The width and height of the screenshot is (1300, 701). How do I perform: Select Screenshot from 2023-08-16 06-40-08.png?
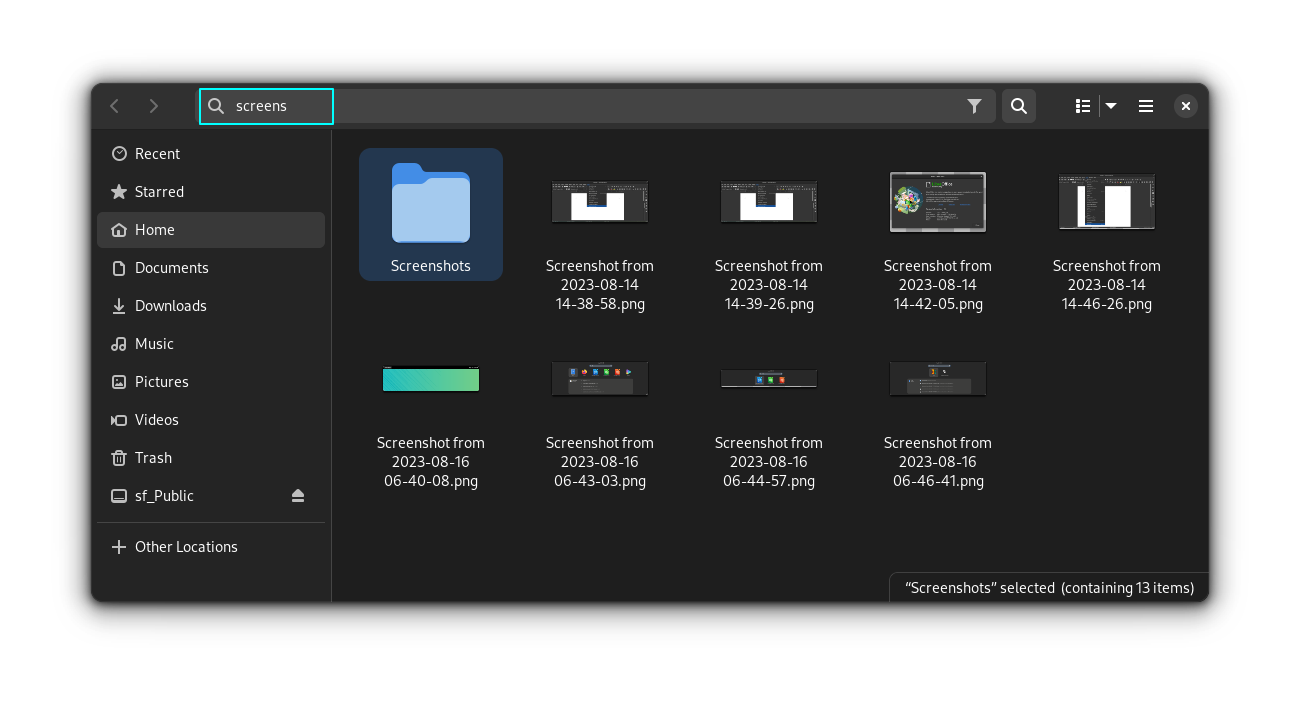pyautogui.click(x=430, y=378)
